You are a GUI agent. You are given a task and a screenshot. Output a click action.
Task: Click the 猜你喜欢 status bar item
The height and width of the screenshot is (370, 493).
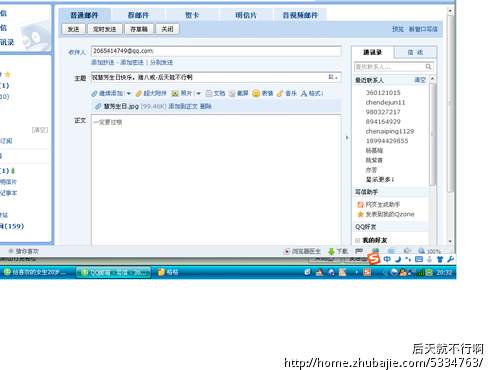pos(24,251)
